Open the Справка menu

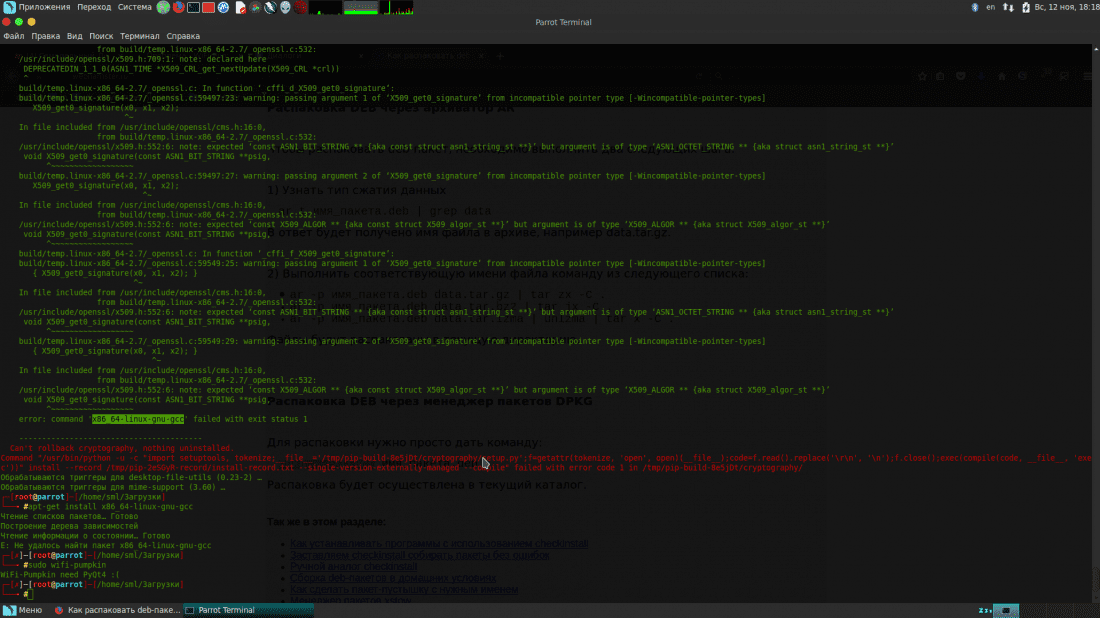[x=183, y=36]
